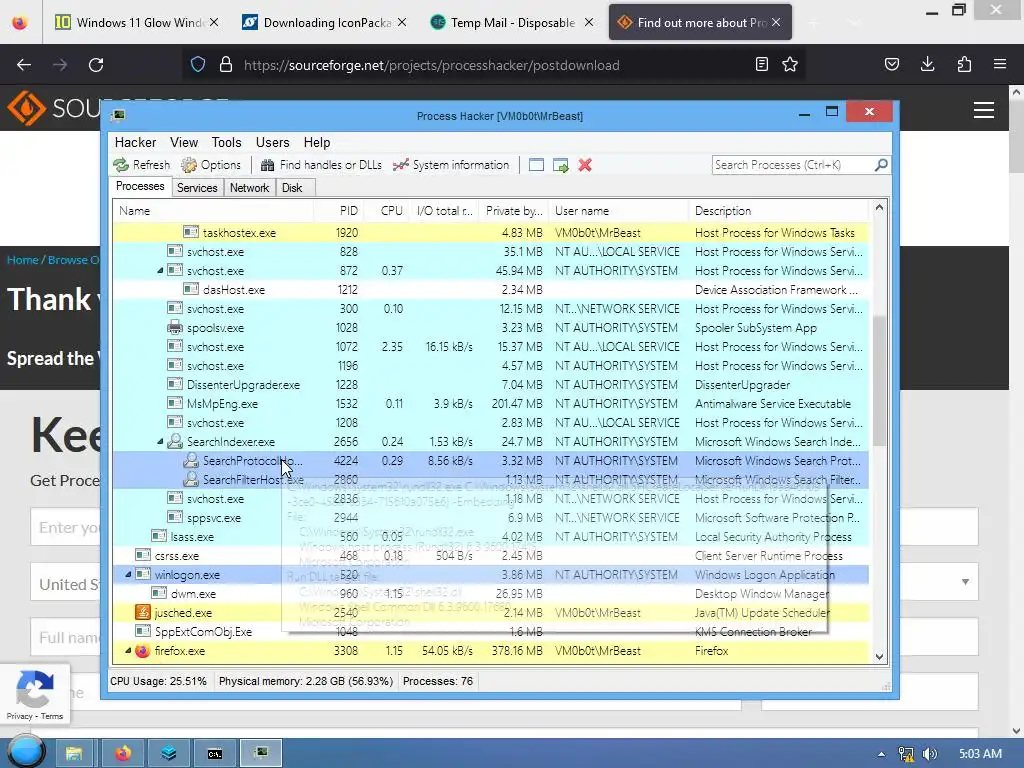Click process list scroll down arrow
The height and width of the screenshot is (768, 1024).
[x=879, y=656]
